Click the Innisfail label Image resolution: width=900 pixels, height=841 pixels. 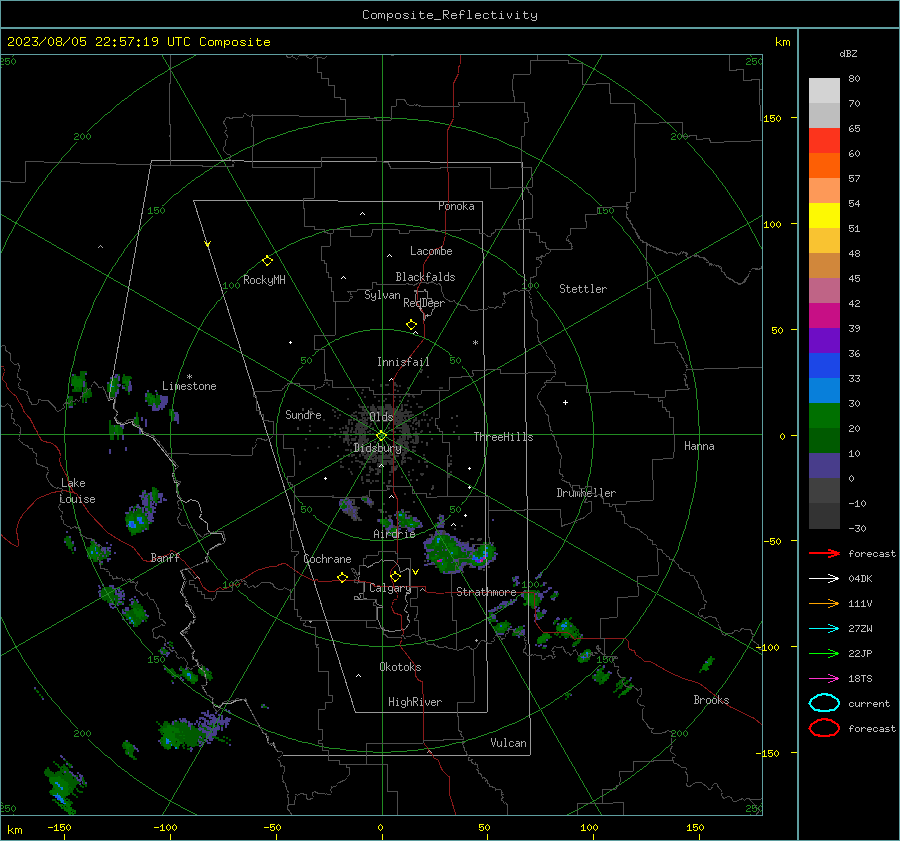403,362
